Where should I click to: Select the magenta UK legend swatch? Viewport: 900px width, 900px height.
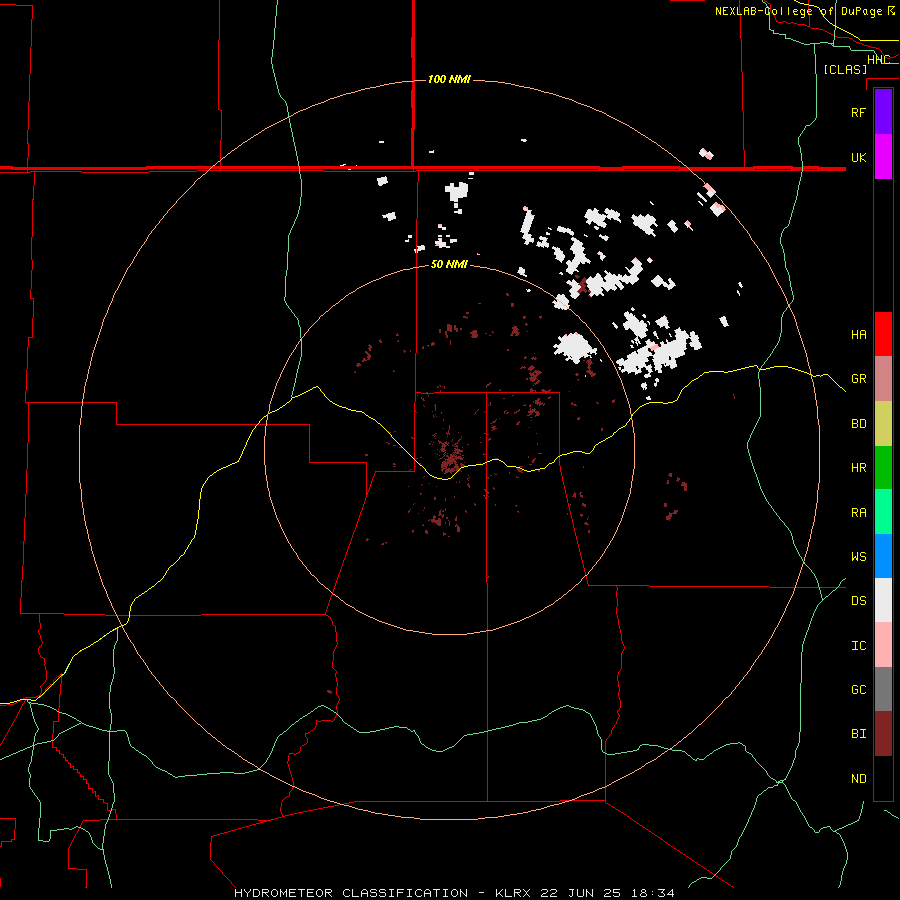883,157
